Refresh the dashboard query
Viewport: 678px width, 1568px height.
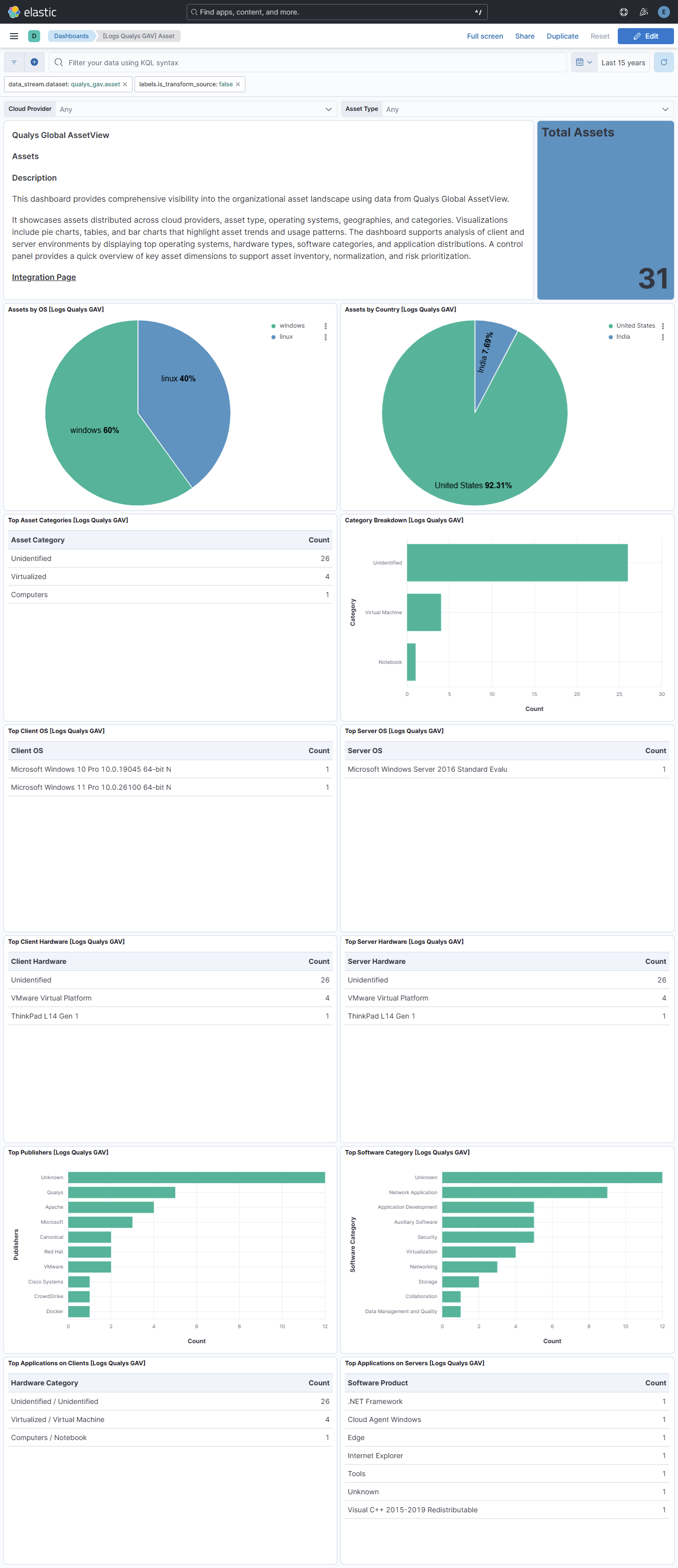pyautogui.click(x=663, y=62)
